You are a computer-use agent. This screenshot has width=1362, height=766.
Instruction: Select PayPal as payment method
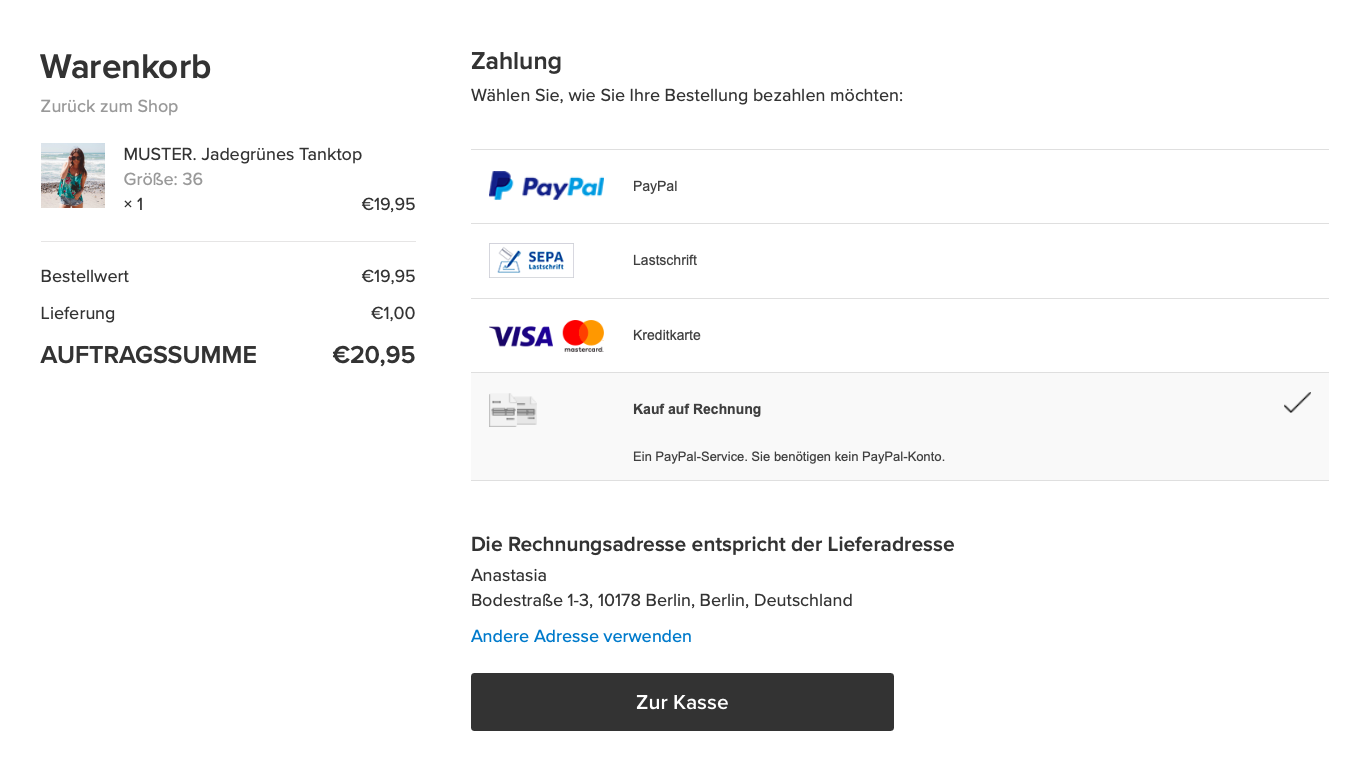pyautogui.click(x=655, y=186)
